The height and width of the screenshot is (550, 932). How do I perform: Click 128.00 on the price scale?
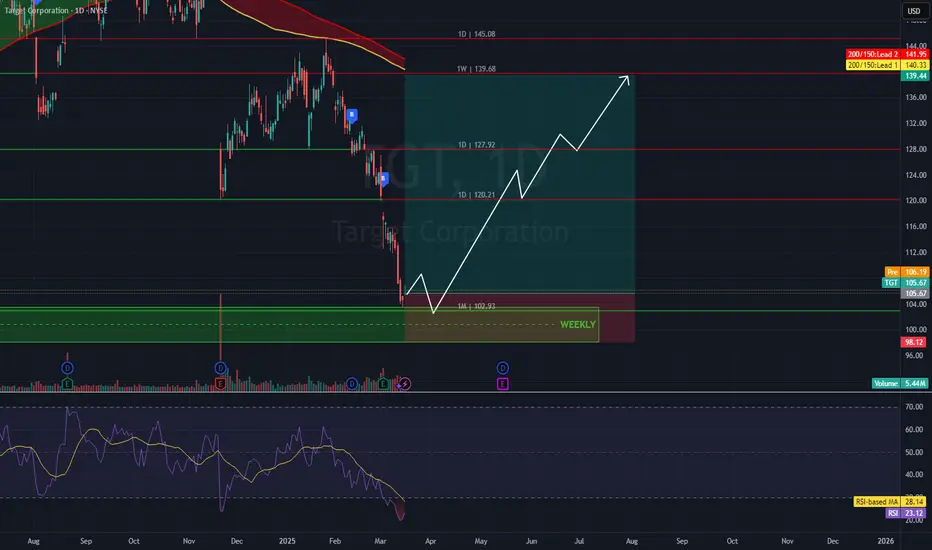point(916,149)
